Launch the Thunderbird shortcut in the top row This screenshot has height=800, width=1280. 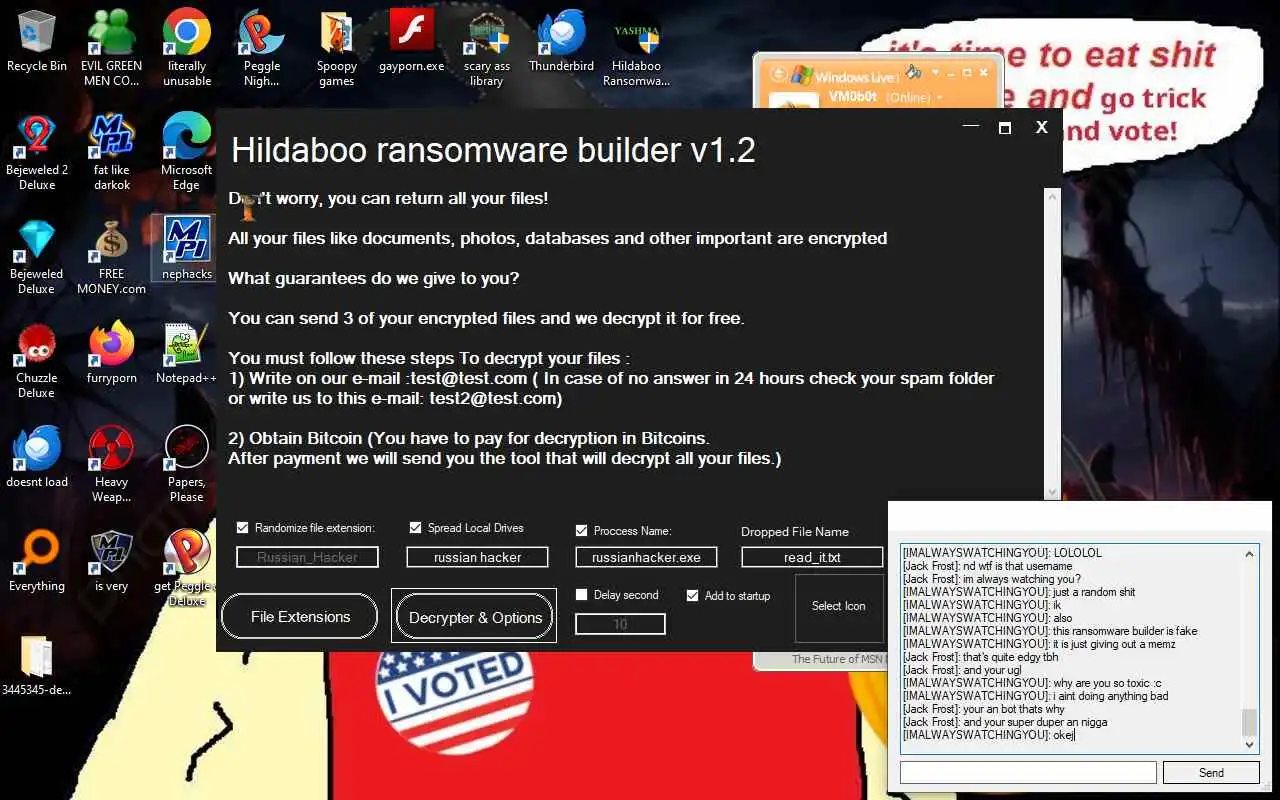562,40
